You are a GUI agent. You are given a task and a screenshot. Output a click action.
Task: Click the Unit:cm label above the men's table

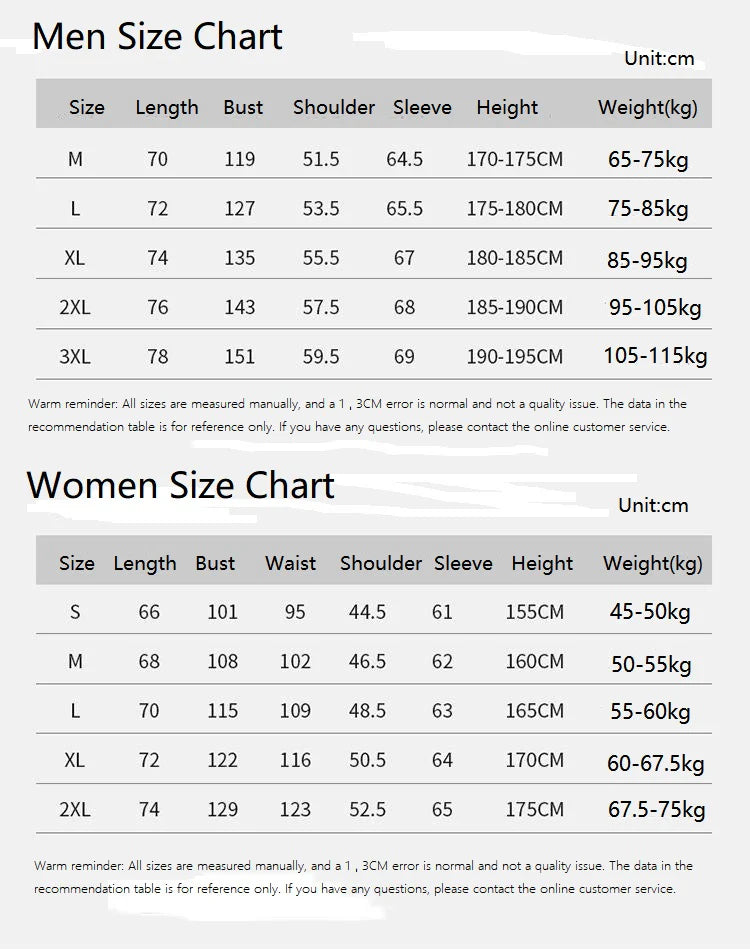pos(659,58)
